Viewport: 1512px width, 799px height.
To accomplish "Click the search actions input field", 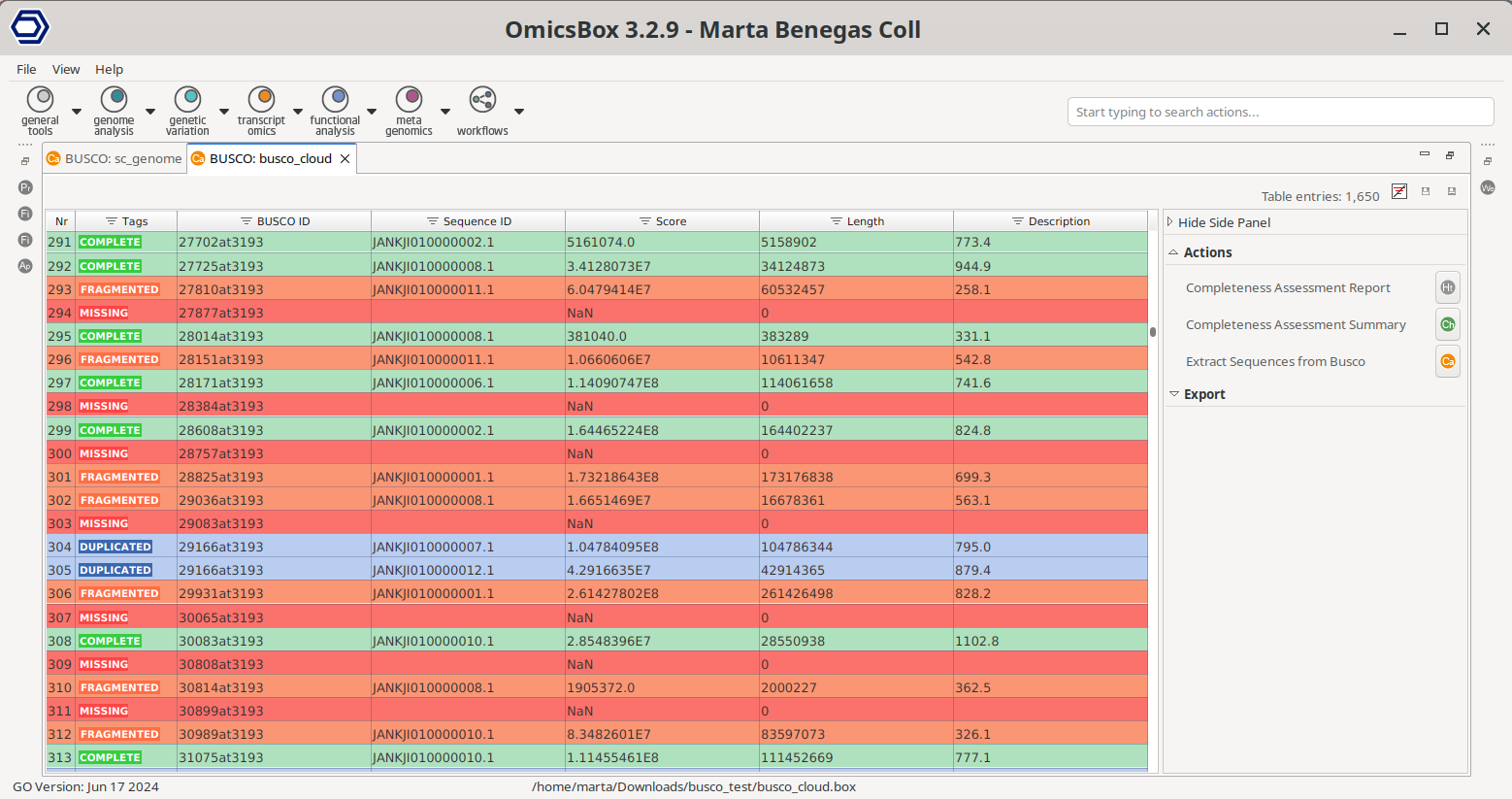I will [x=1279, y=113].
